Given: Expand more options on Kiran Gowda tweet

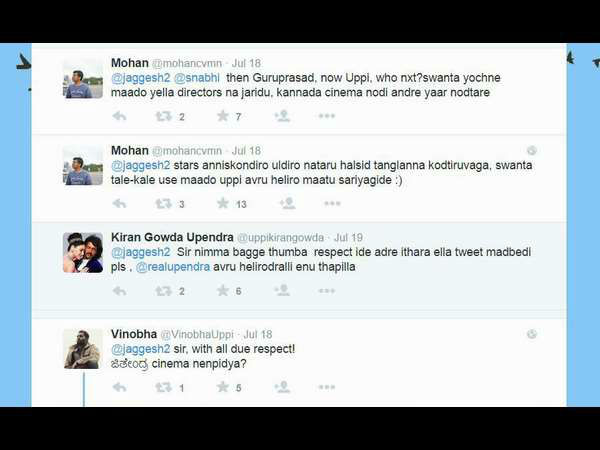Looking at the screenshot, I should tap(327, 291).
